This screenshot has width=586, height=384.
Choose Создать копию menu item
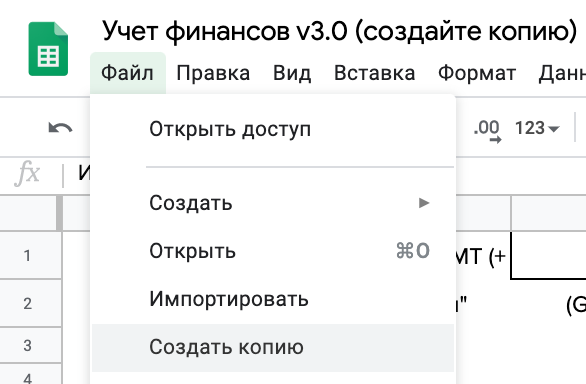273,347
